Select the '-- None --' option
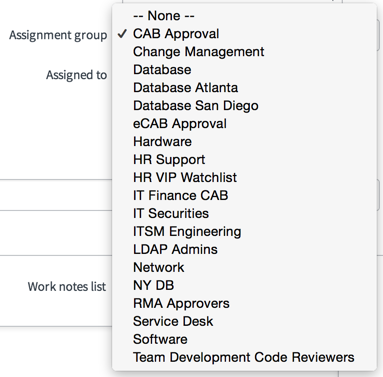 [244, 16]
